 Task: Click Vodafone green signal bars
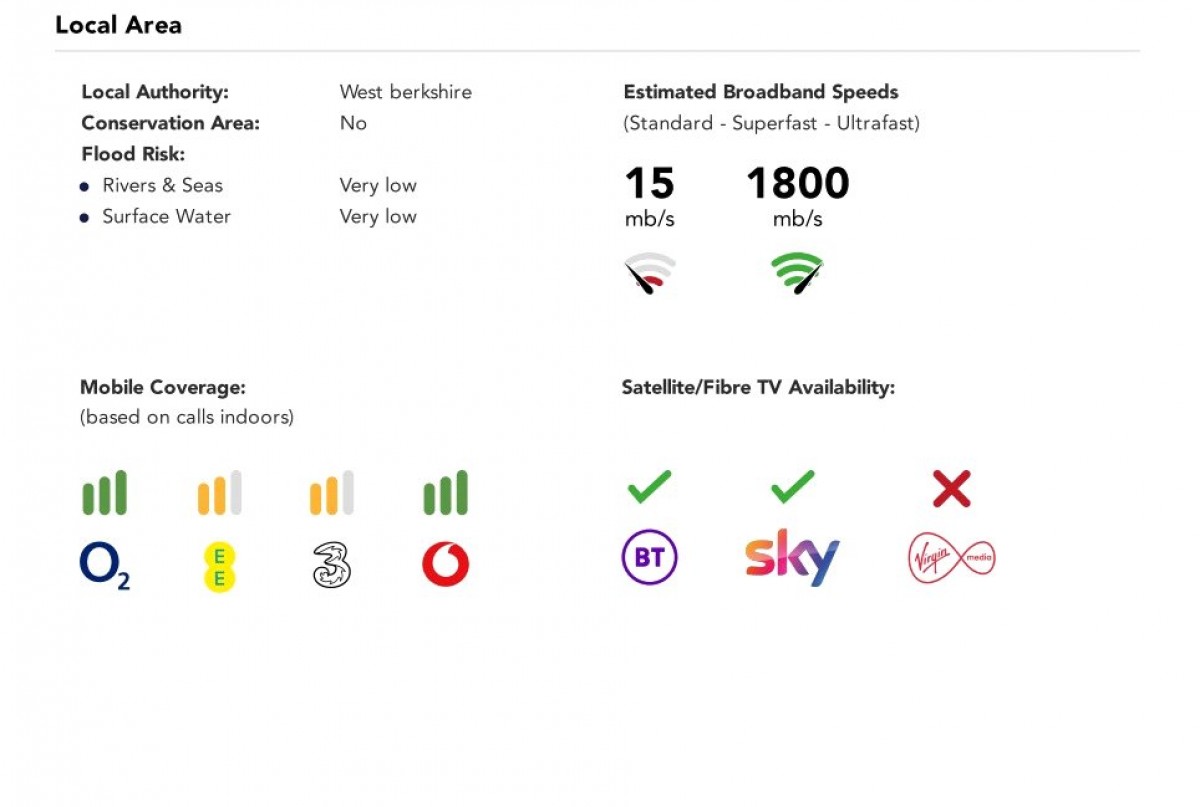coord(446,493)
